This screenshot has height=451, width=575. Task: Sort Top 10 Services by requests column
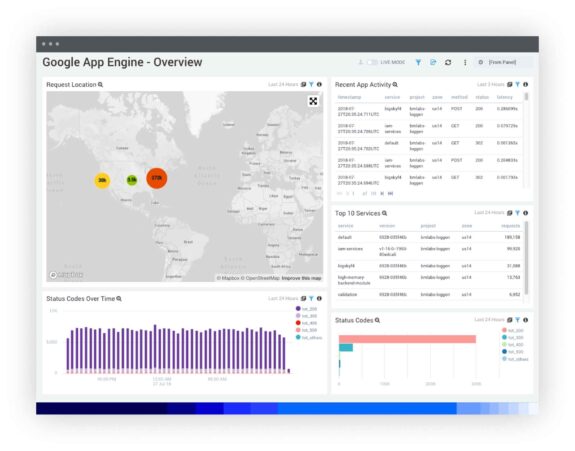coord(510,226)
